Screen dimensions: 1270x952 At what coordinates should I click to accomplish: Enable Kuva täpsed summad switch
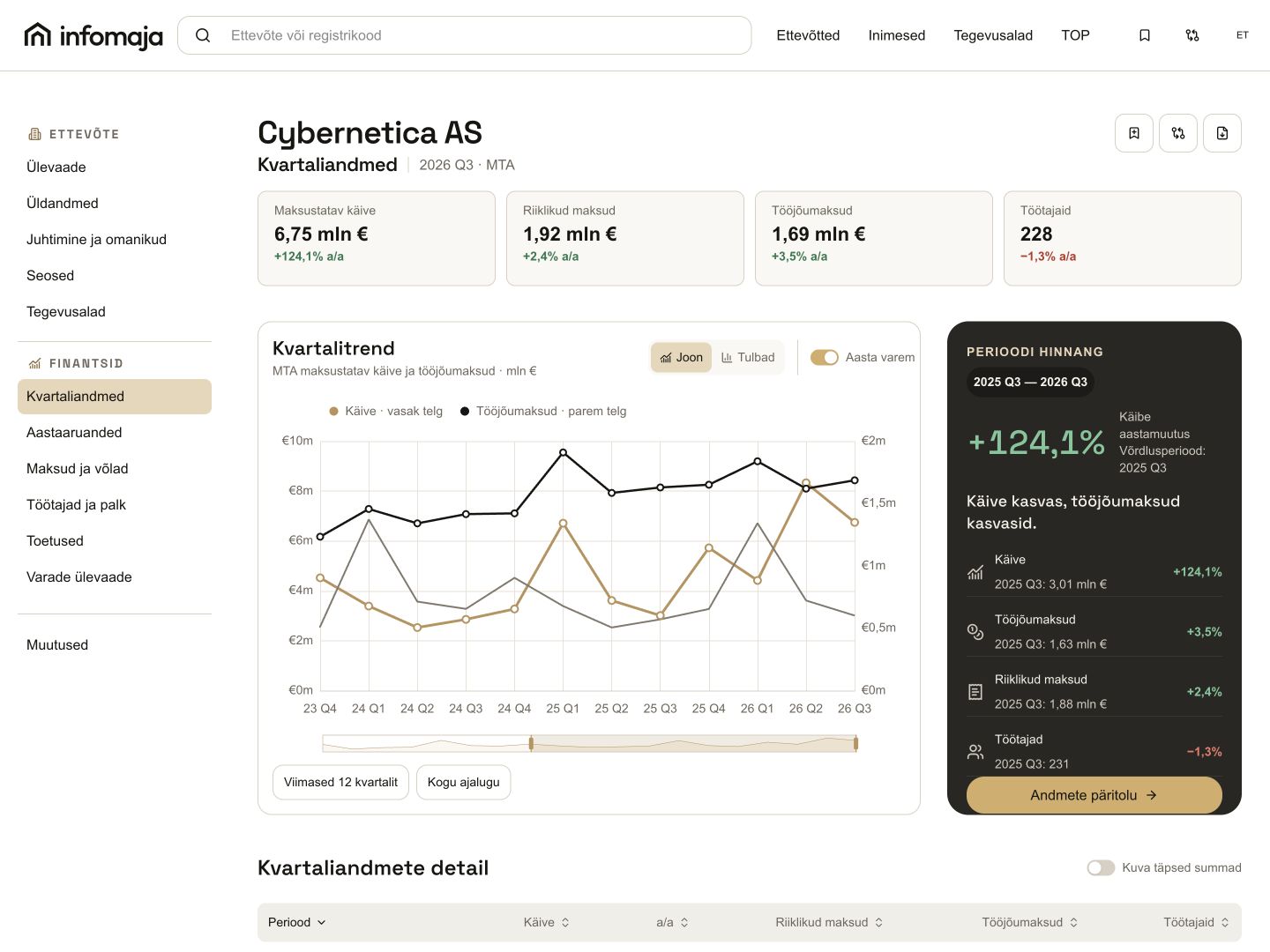pos(1101,867)
